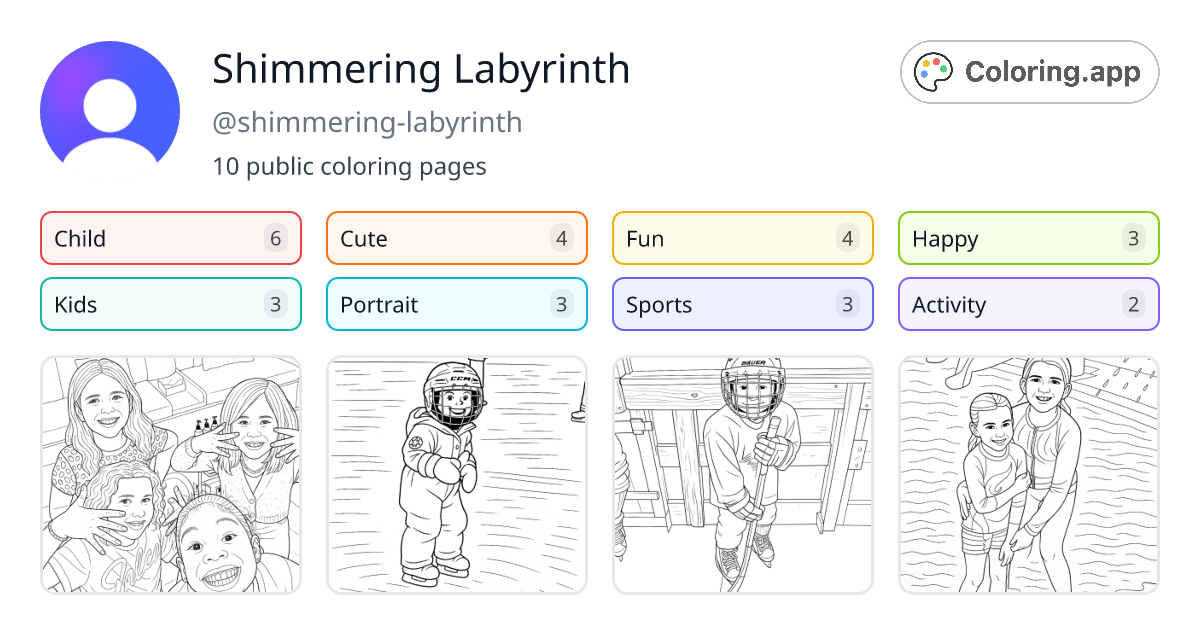The image size is (1200, 630).
Task: Expand the Cute tag to view pages
Action: (456, 238)
